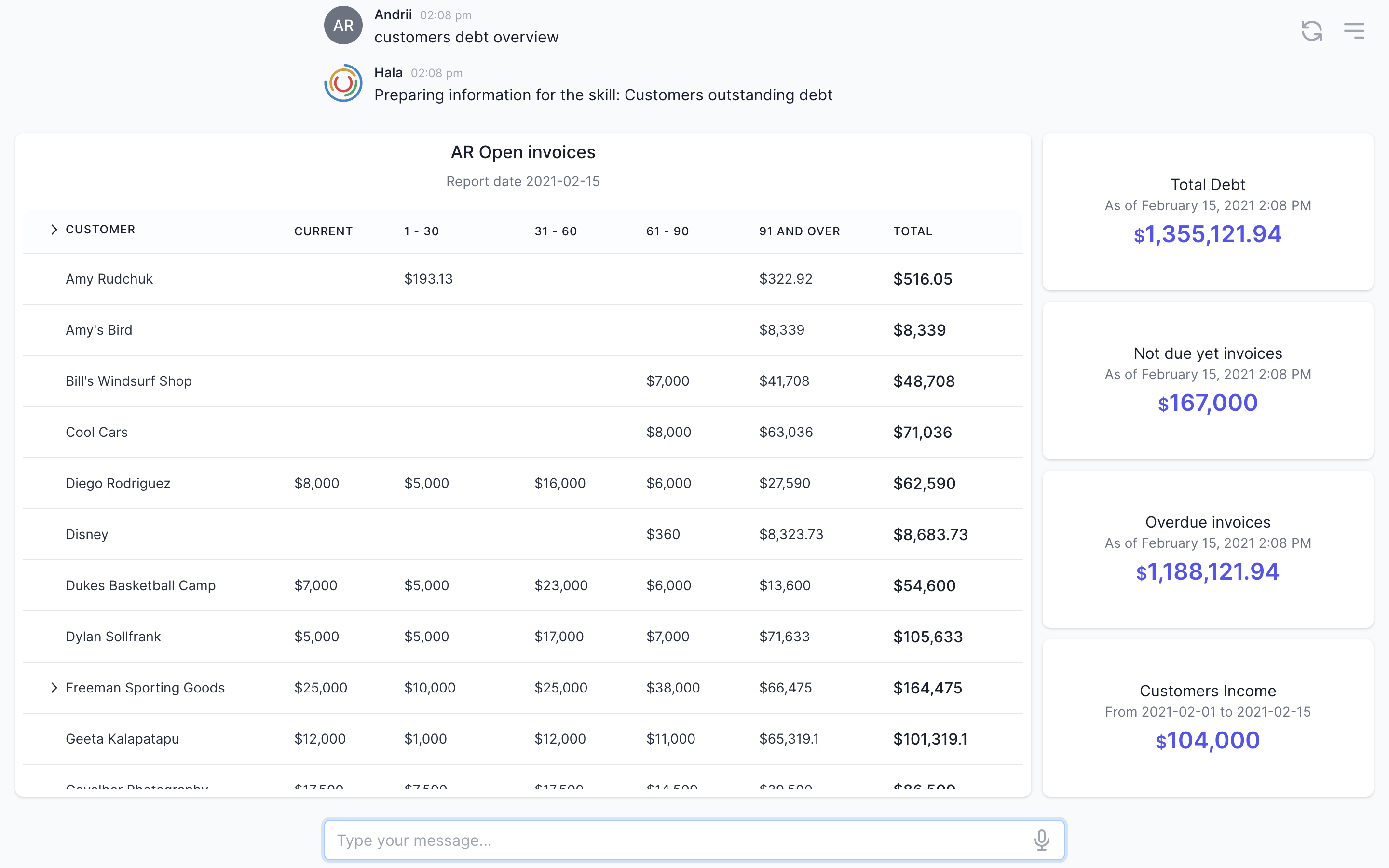Click Diego Rodriguez $16,000 value
Image resolution: width=1389 pixels, height=868 pixels.
click(x=559, y=483)
